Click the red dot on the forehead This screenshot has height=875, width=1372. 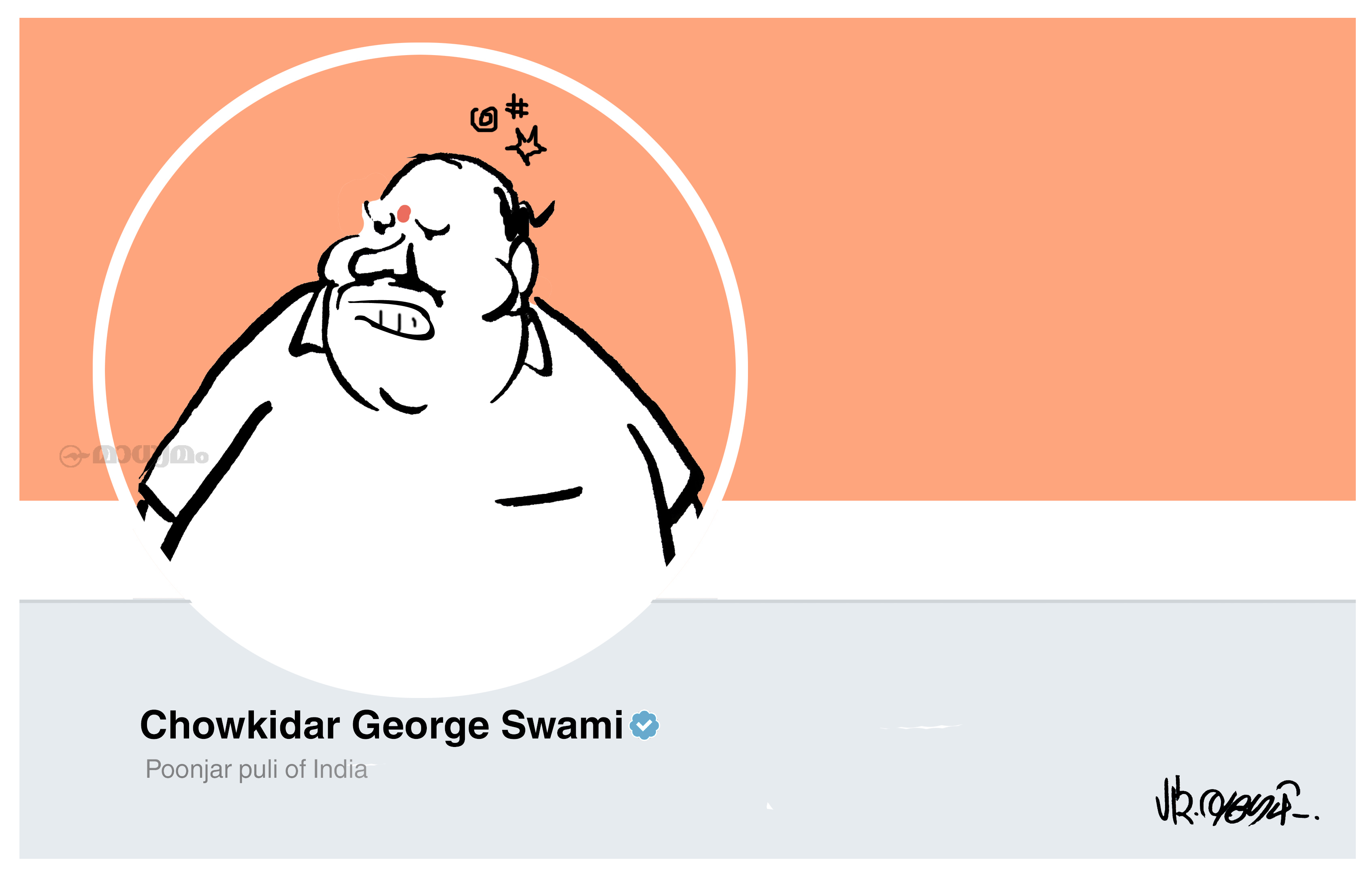tap(404, 213)
